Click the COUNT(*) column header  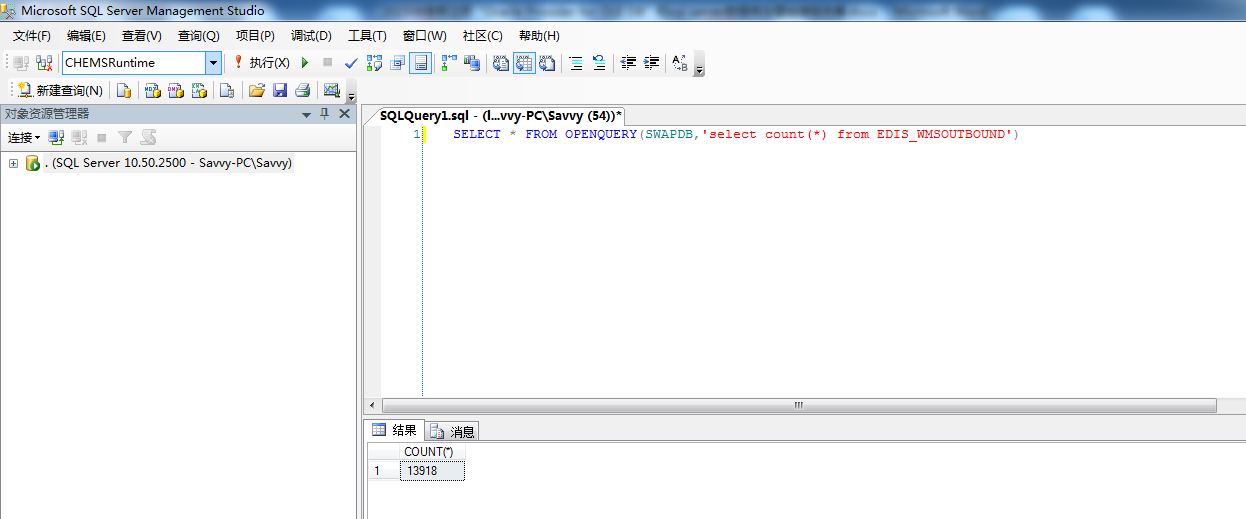[431, 452]
